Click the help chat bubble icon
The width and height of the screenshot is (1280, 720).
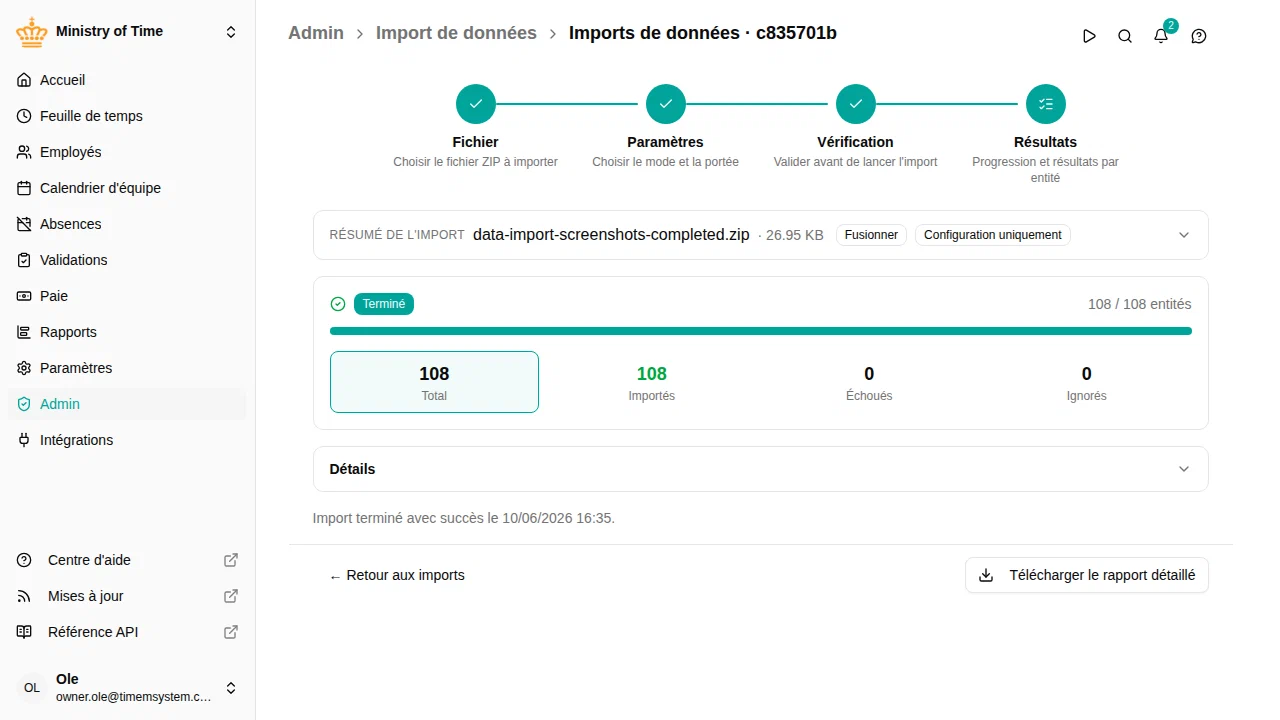pyautogui.click(x=1199, y=36)
